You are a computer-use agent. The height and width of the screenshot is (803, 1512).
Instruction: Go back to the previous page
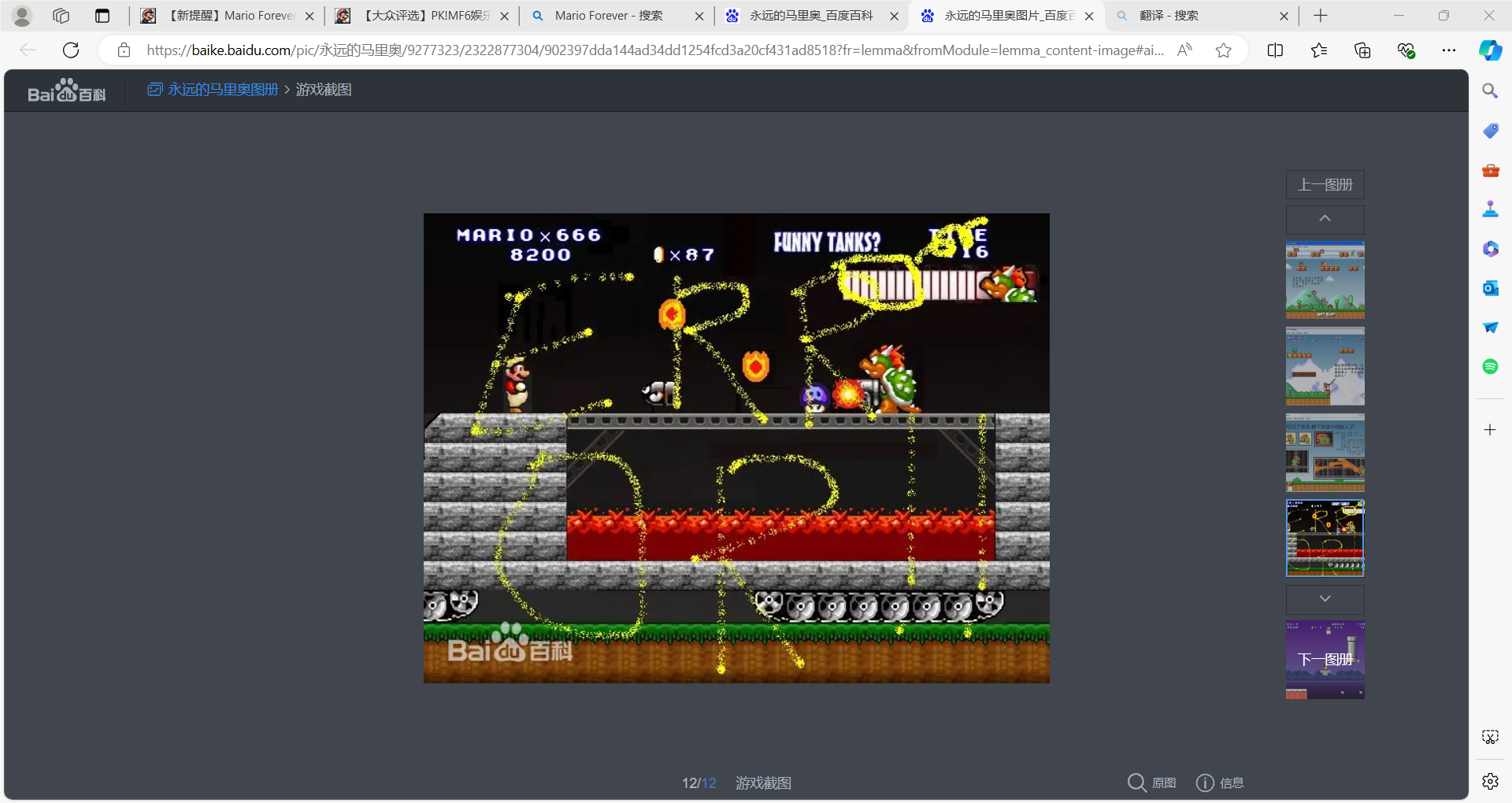(x=28, y=50)
